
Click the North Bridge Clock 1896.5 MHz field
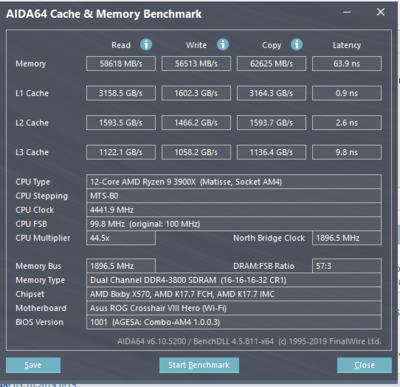(x=347, y=238)
